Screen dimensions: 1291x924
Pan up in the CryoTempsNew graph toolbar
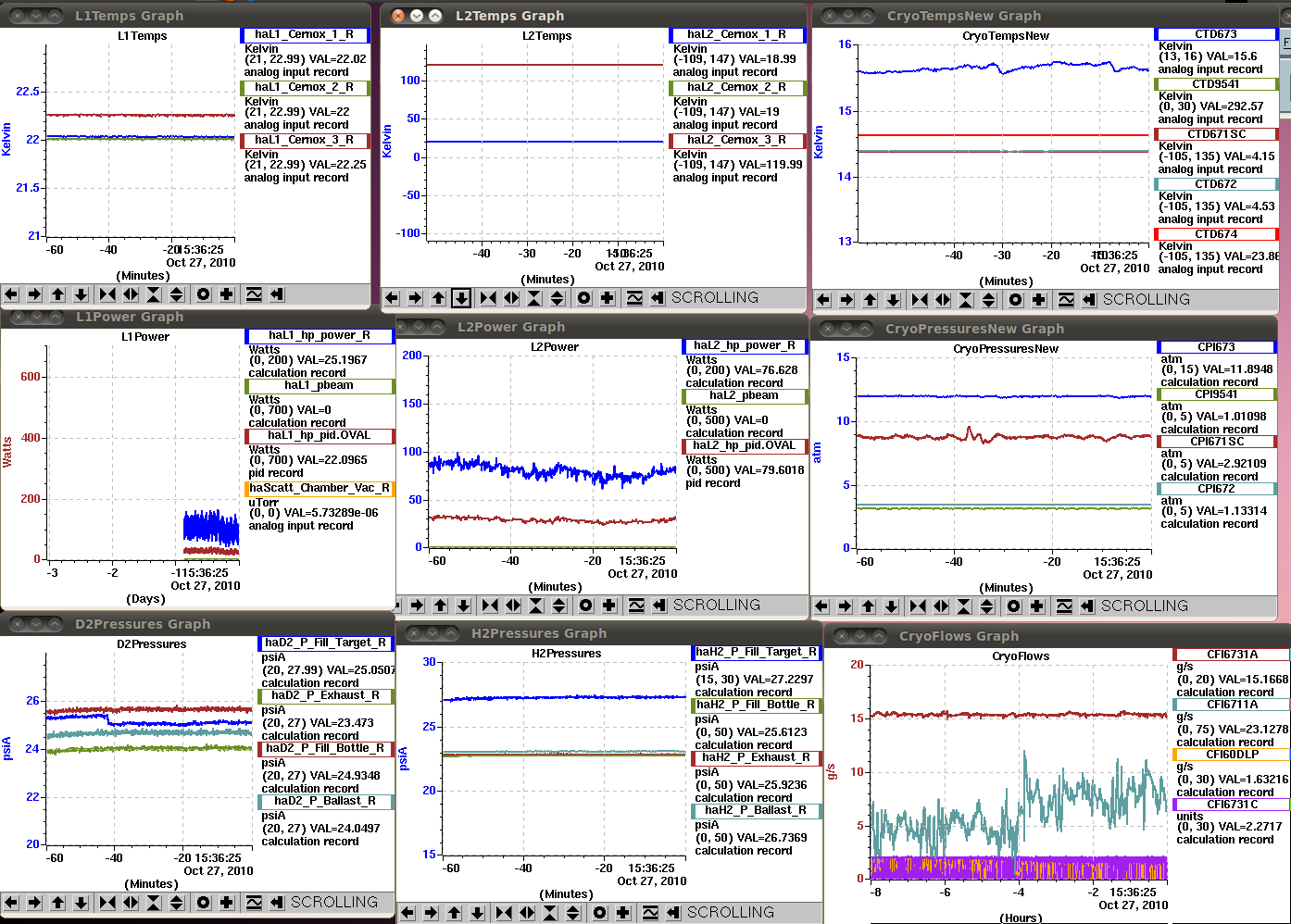tap(870, 300)
